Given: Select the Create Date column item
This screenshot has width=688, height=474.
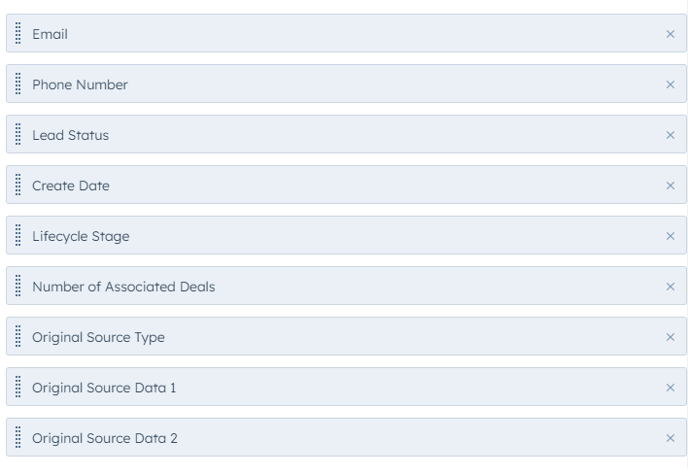Looking at the screenshot, I should pos(346,185).
